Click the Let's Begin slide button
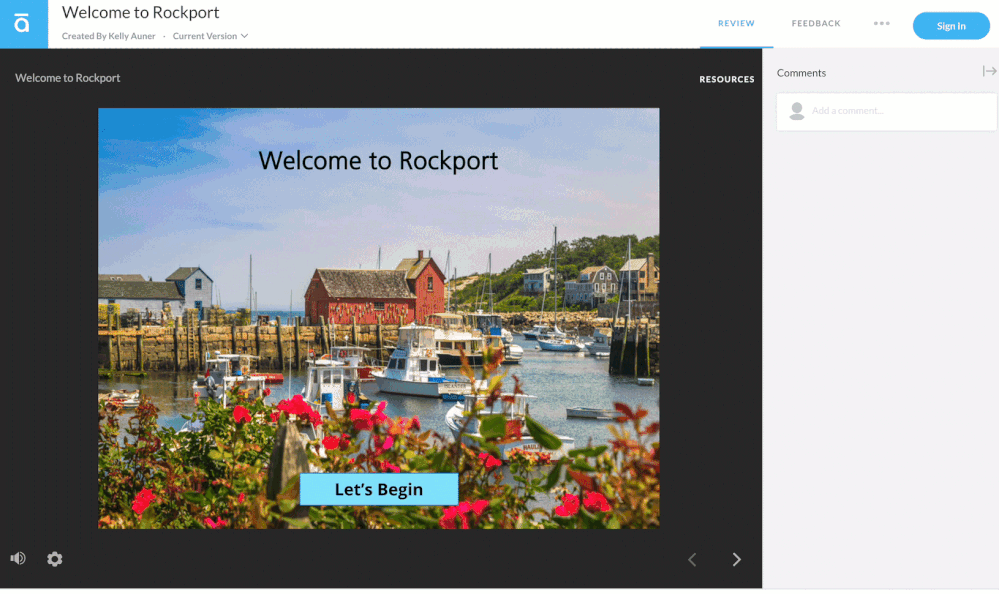This screenshot has height=594, width=999. tap(379, 489)
